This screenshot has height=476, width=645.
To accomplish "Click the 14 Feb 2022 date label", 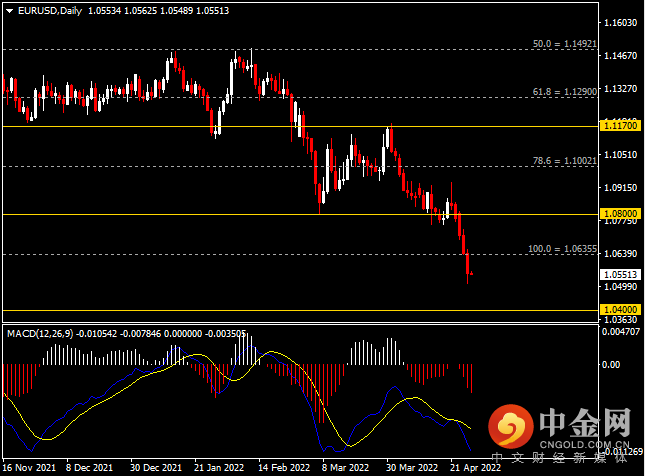I will coord(284,468).
